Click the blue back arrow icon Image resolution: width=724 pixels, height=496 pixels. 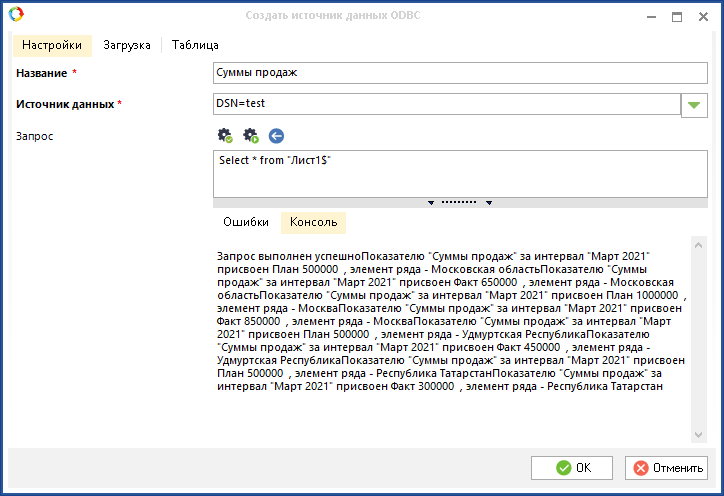click(x=277, y=135)
